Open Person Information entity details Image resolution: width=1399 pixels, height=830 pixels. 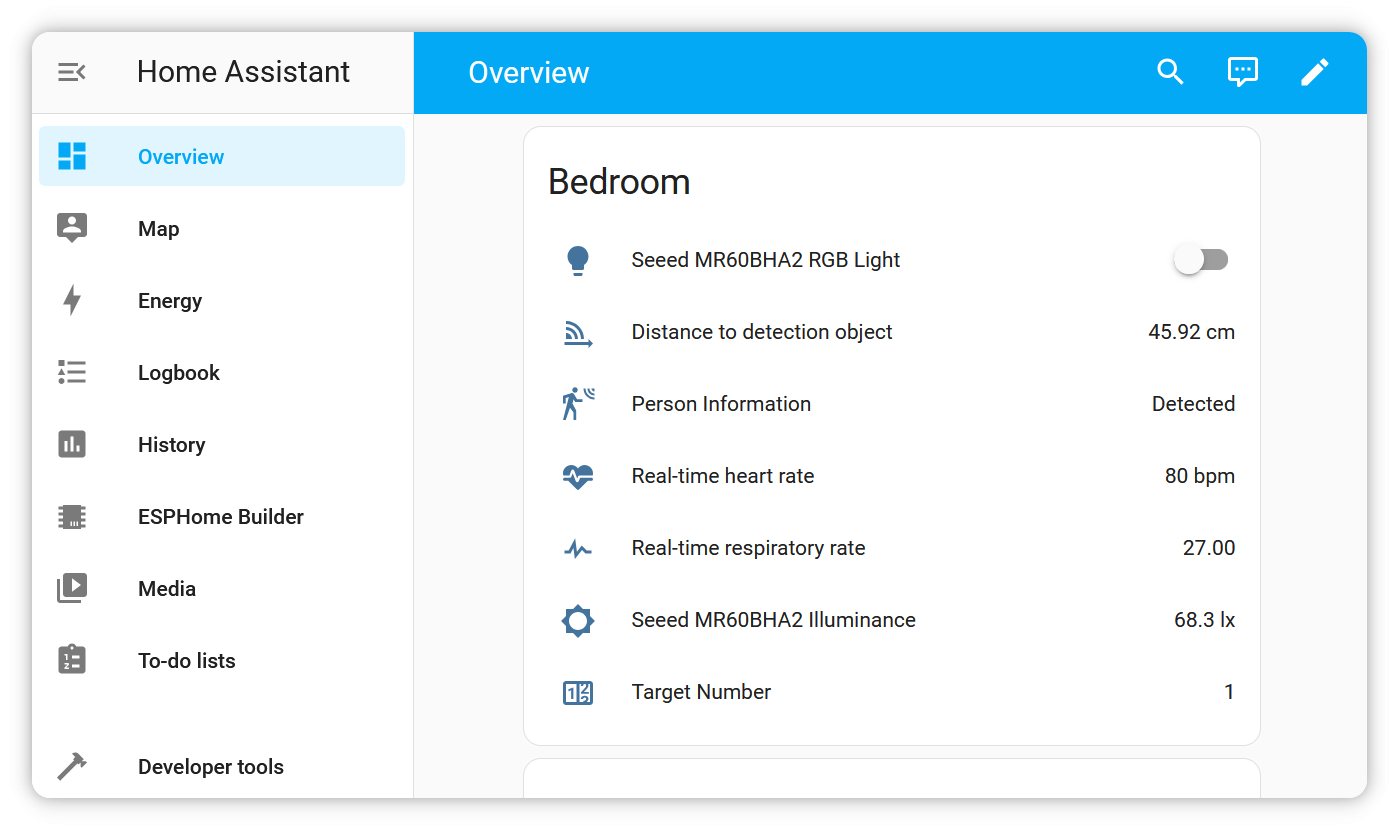(892, 404)
